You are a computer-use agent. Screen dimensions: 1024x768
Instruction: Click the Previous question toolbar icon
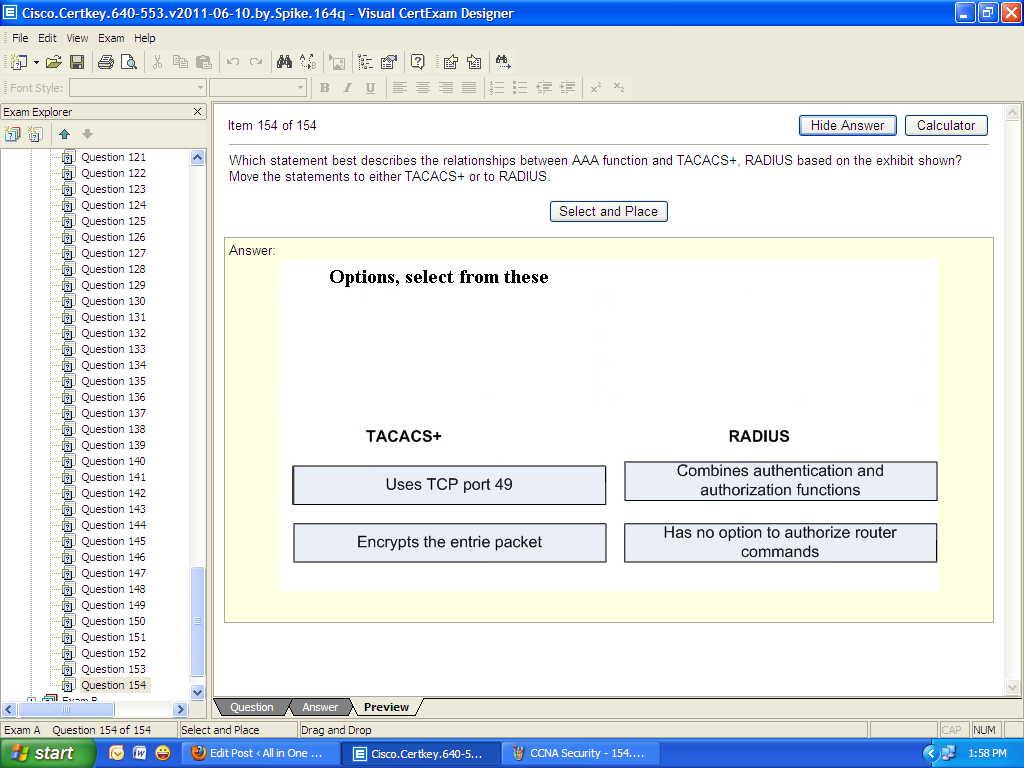[x=451, y=62]
